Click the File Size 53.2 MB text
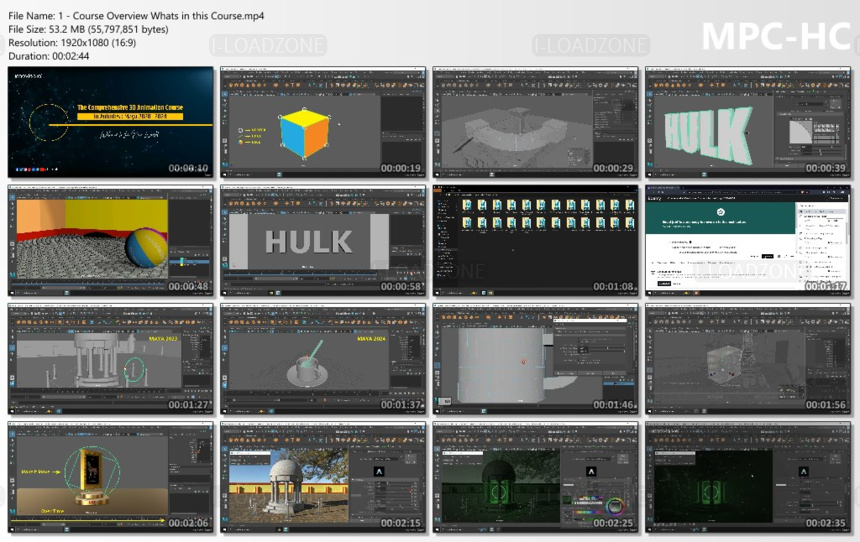Screen dimensions: 860x542 click(88, 30)
